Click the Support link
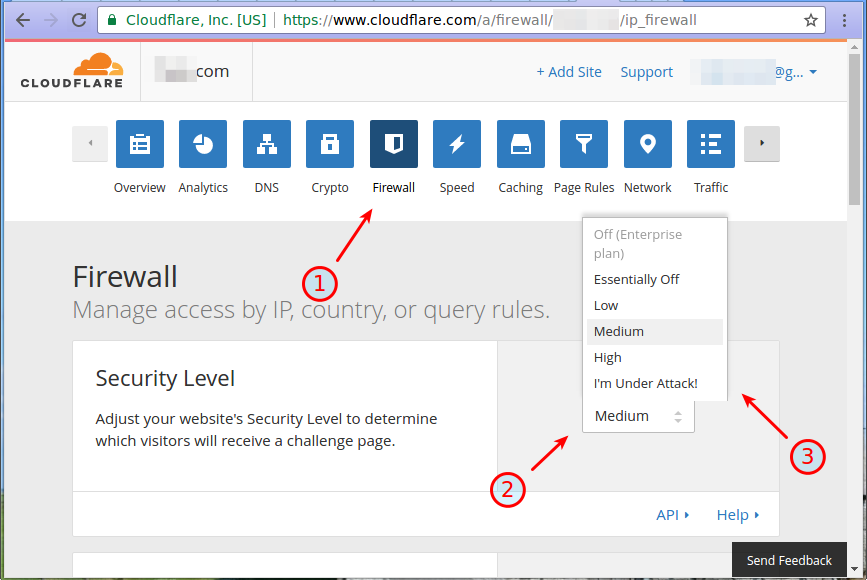 (x=646, y=72)
